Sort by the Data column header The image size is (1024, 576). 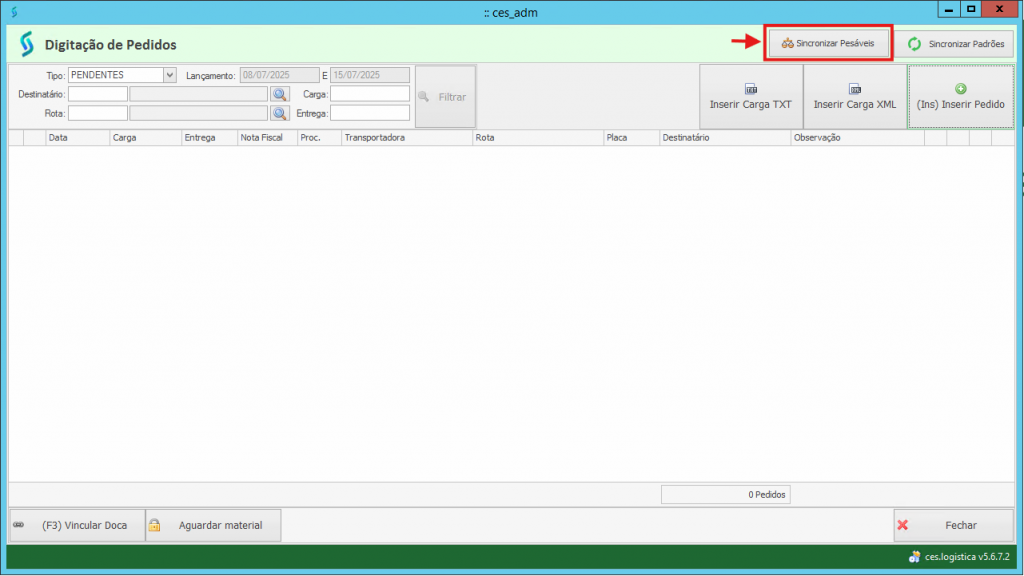[78, 138]
